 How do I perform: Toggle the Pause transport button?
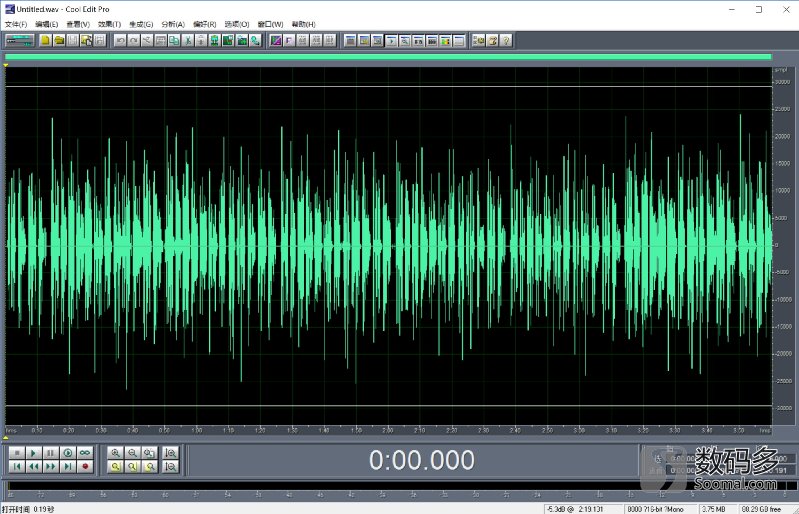point(50,453)
